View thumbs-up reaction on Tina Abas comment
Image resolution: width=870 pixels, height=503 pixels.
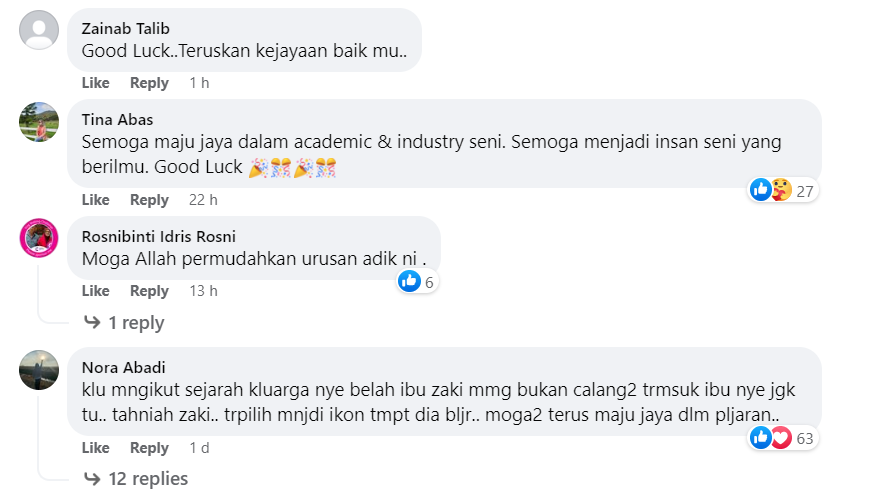761,190
